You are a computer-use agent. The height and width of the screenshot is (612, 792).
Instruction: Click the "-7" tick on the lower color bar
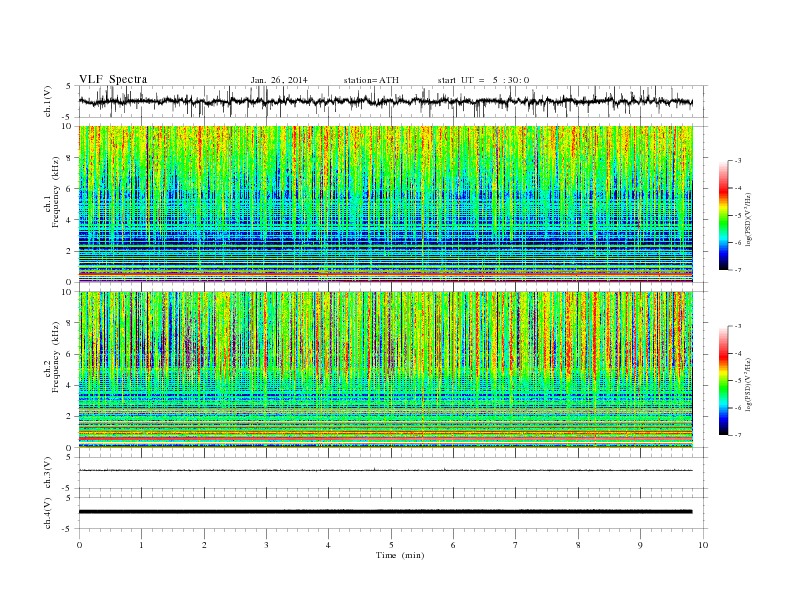(x=738, y=435)
